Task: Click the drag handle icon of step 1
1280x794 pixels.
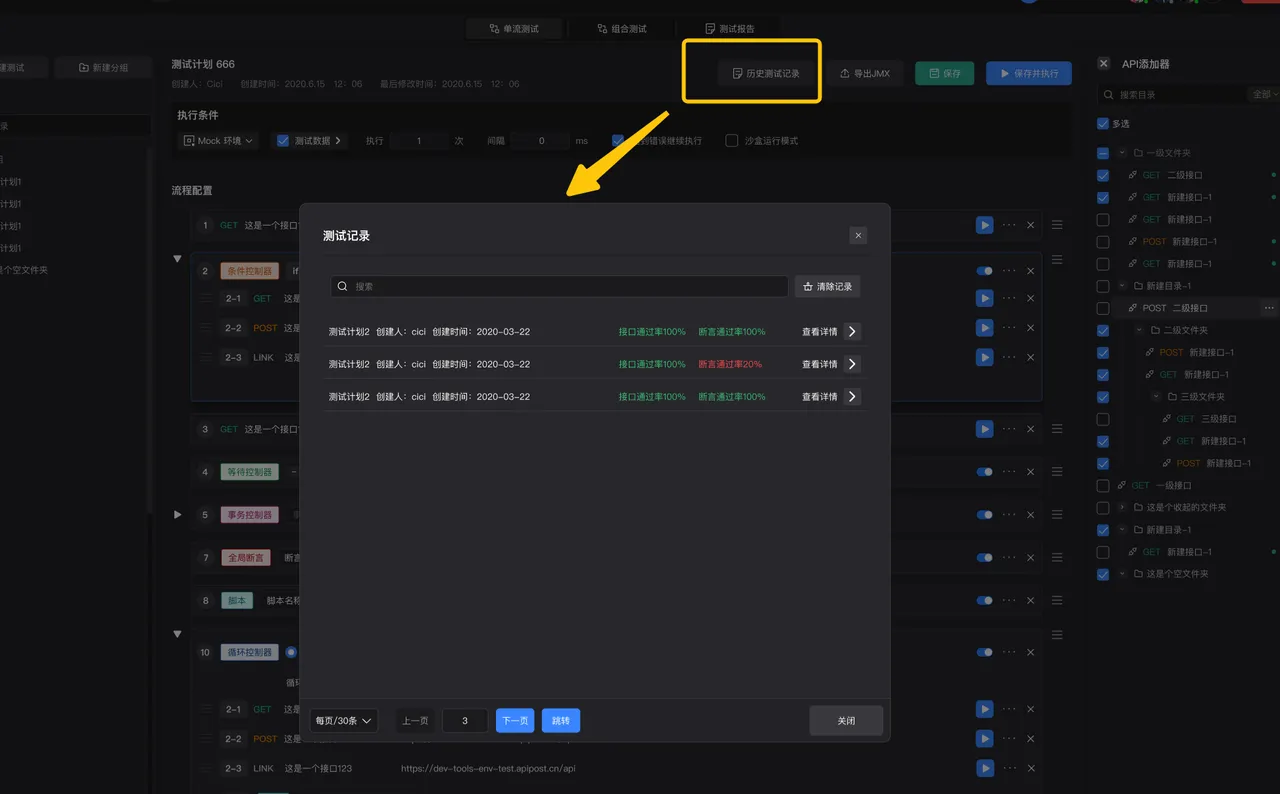Action: click(x=1057, y=225)
